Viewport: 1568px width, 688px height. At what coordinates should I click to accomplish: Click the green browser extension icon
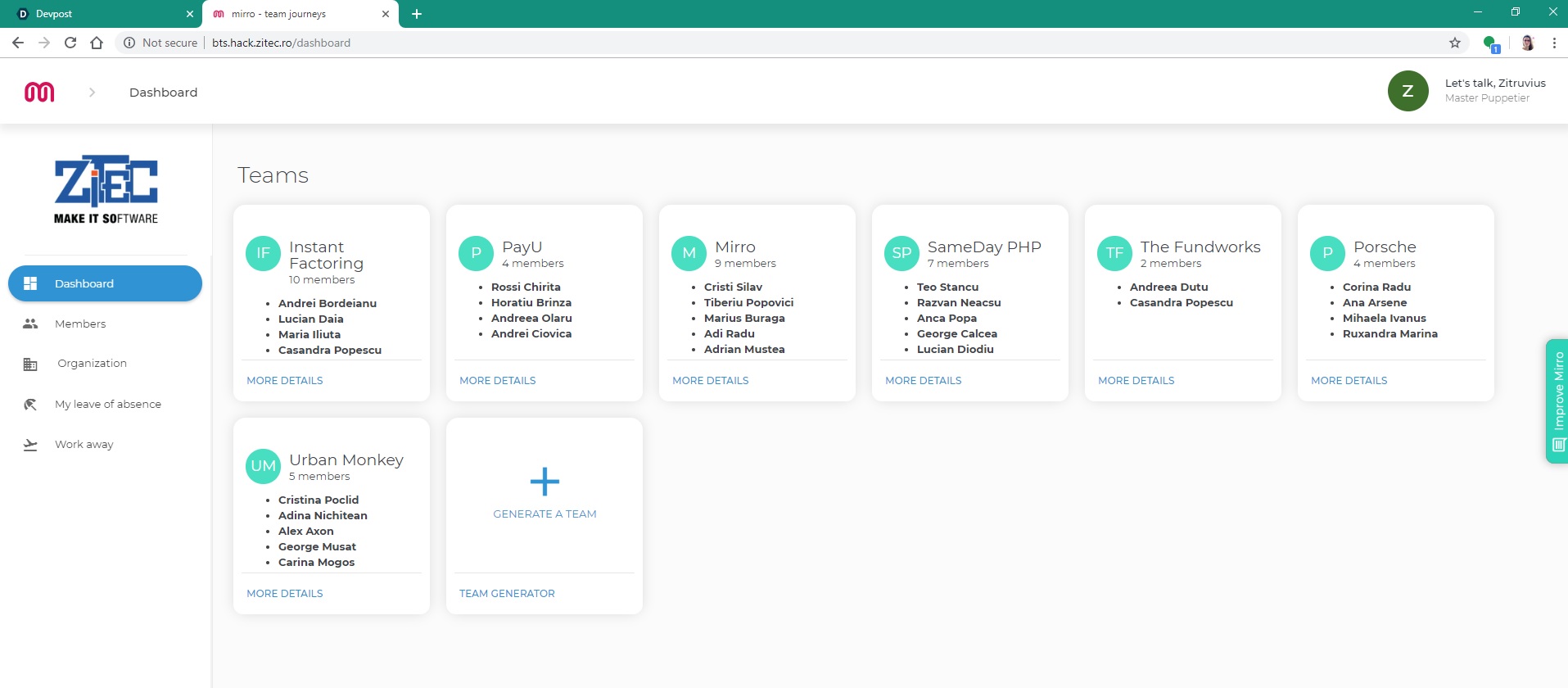click(1491, 43)
